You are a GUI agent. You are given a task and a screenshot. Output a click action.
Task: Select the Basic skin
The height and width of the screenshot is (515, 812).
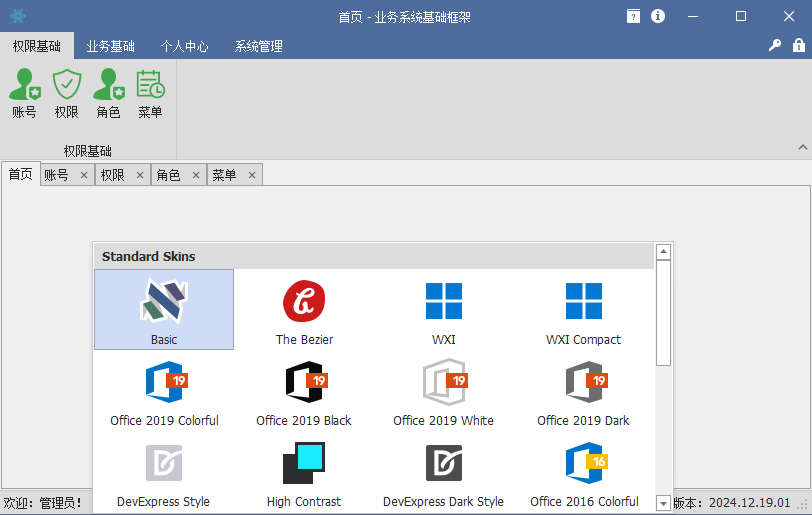pos(164,309)
